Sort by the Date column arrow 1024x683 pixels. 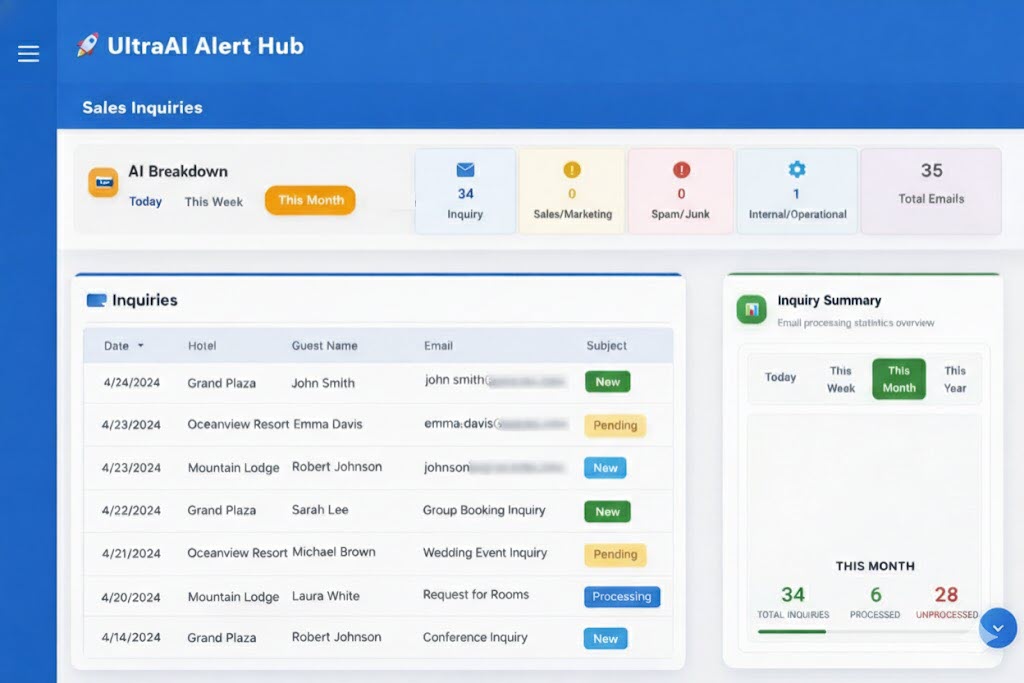click(140, 345)
